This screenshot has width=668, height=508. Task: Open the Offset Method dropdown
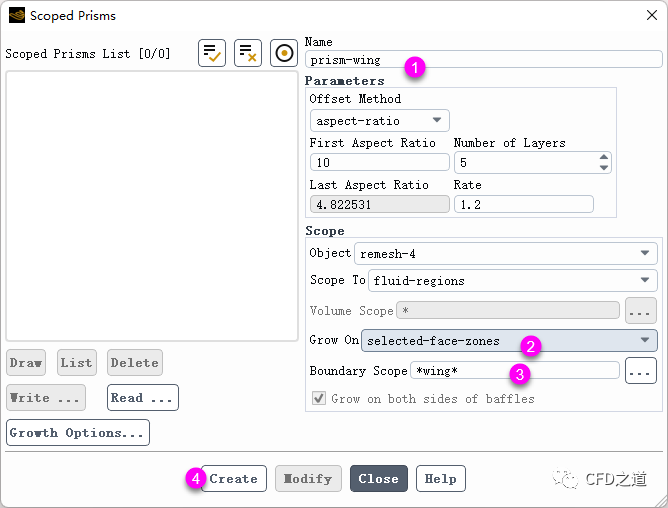click(379, 121)
